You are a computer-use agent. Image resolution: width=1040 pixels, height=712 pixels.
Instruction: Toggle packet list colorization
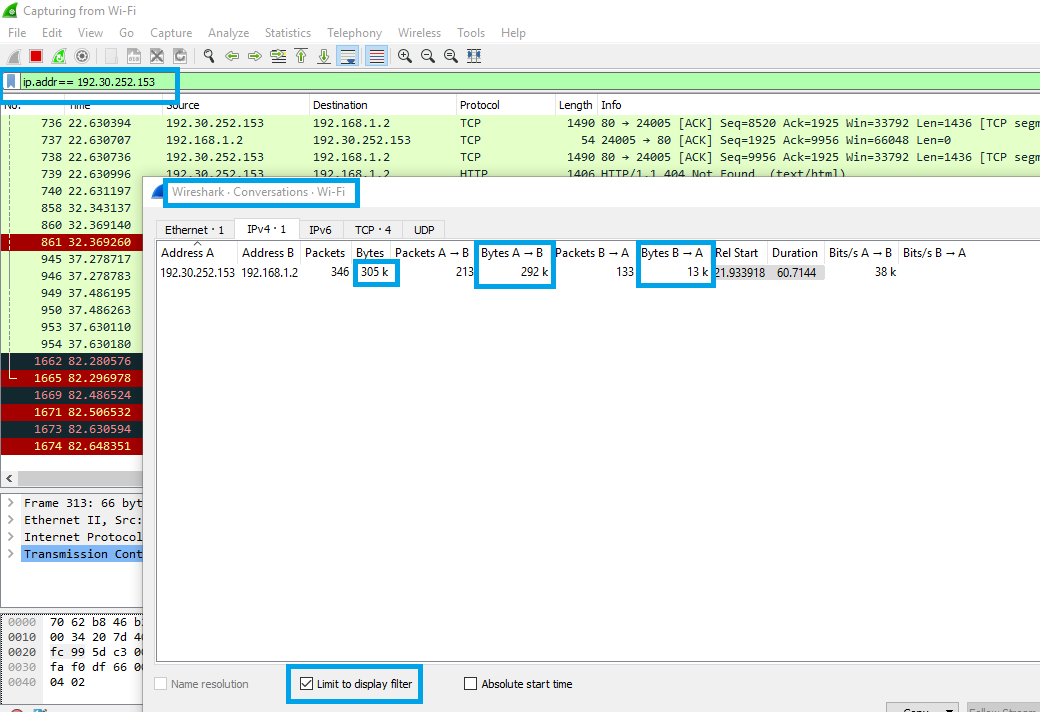(377, 56)
